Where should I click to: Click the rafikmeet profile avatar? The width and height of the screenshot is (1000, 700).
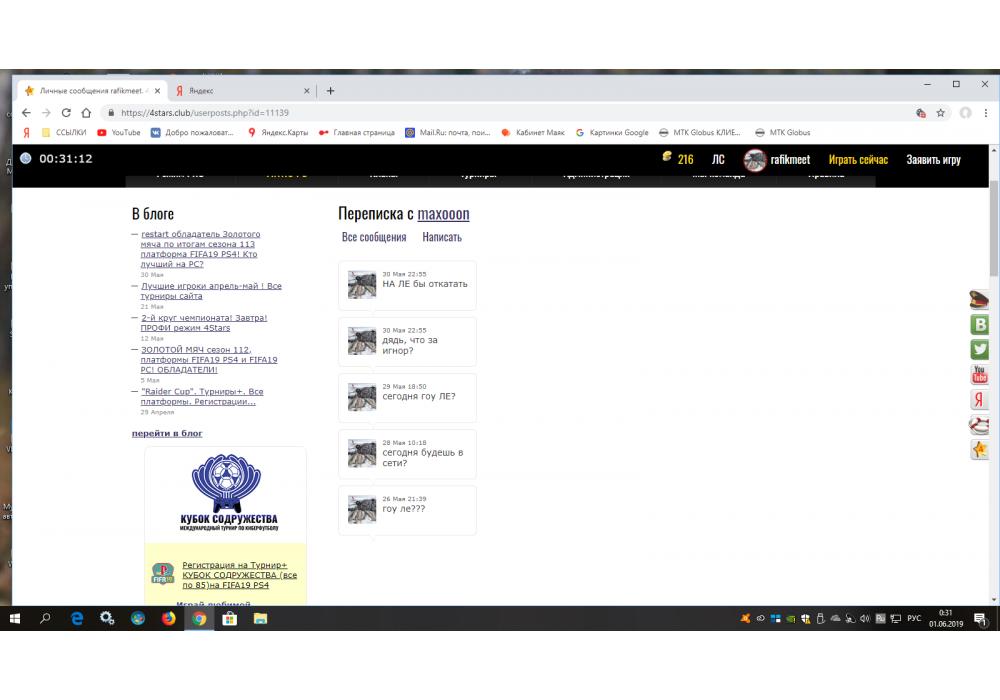pyautogui.click(x=754, y=160)
